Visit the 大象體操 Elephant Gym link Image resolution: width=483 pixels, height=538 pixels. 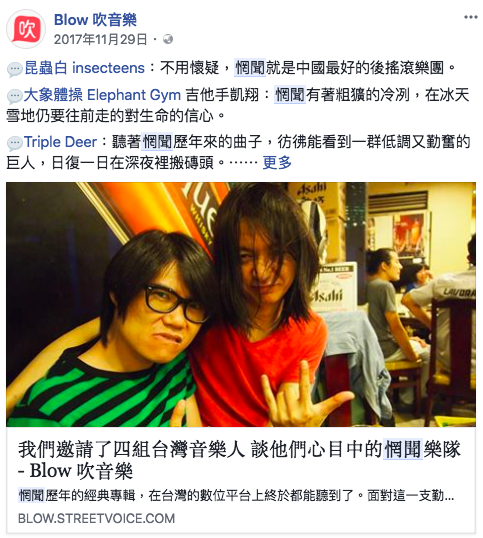click(102, 95)
